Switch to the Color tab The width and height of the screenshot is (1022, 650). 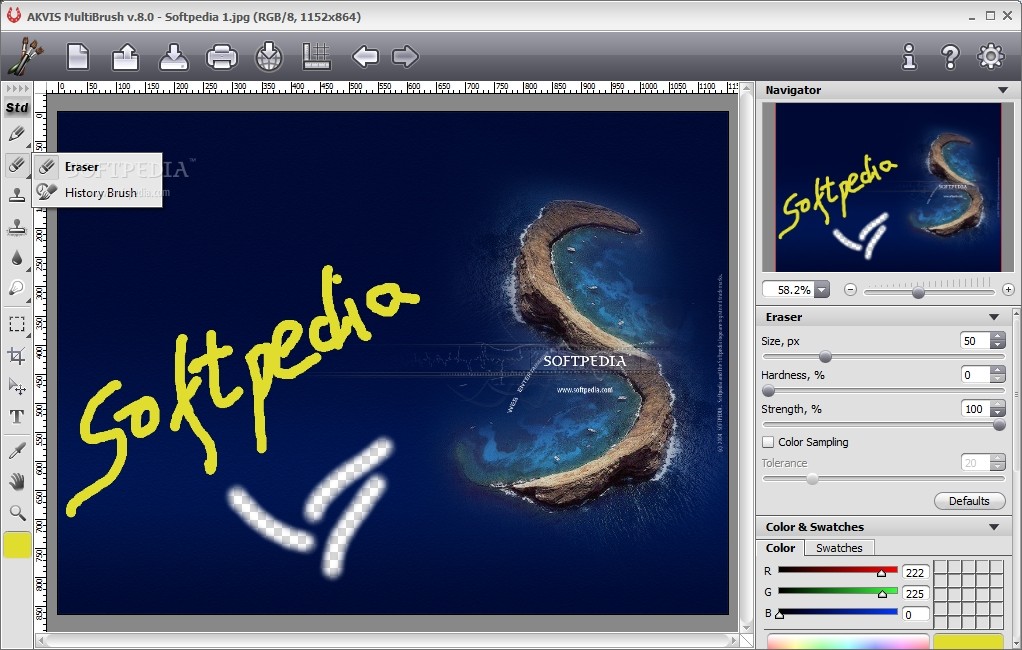[780, 548]
